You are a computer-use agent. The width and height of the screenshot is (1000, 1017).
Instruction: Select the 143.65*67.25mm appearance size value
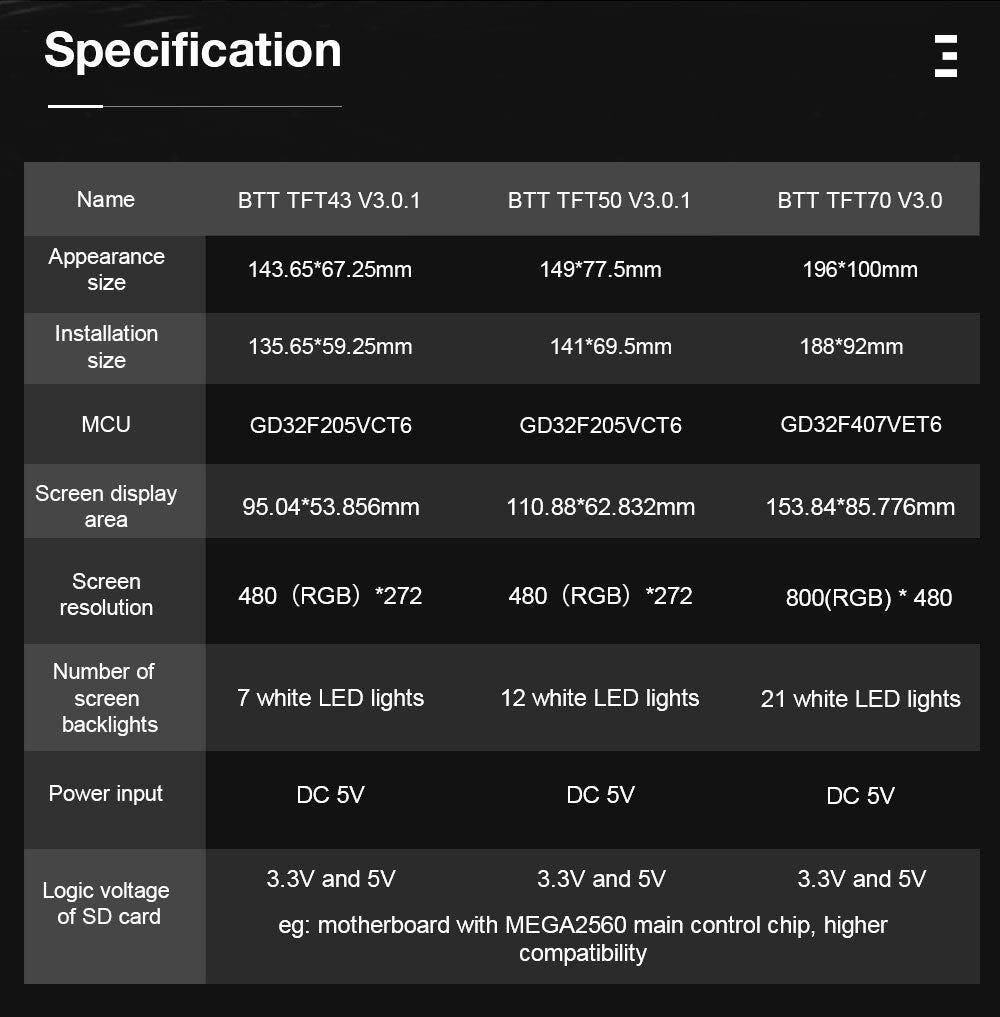pos(330,269)
